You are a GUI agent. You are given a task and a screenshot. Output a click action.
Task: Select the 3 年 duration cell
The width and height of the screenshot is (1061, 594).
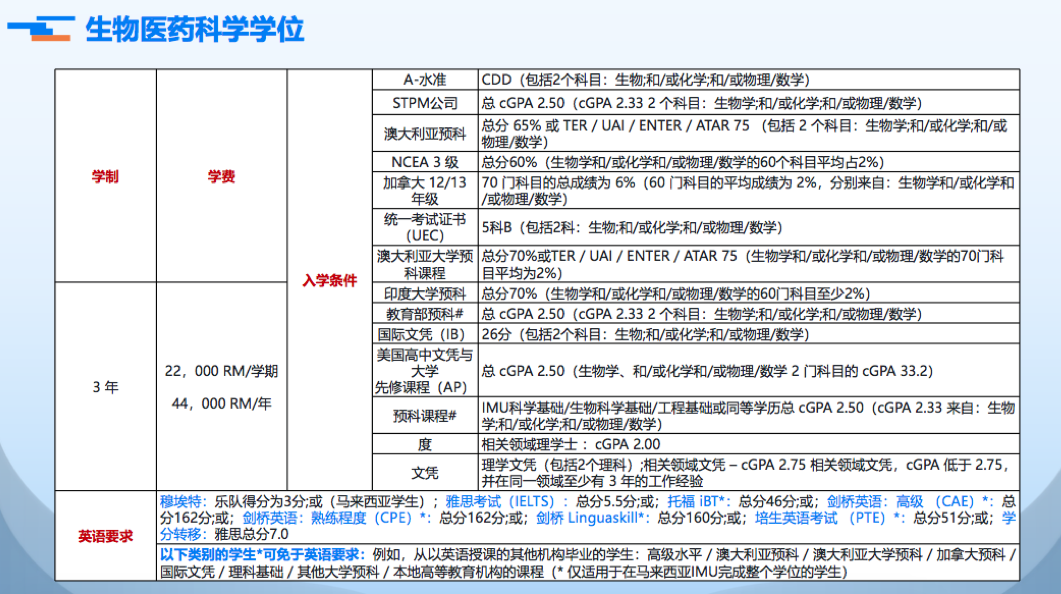pyautogui.click(x=105, y=387)
